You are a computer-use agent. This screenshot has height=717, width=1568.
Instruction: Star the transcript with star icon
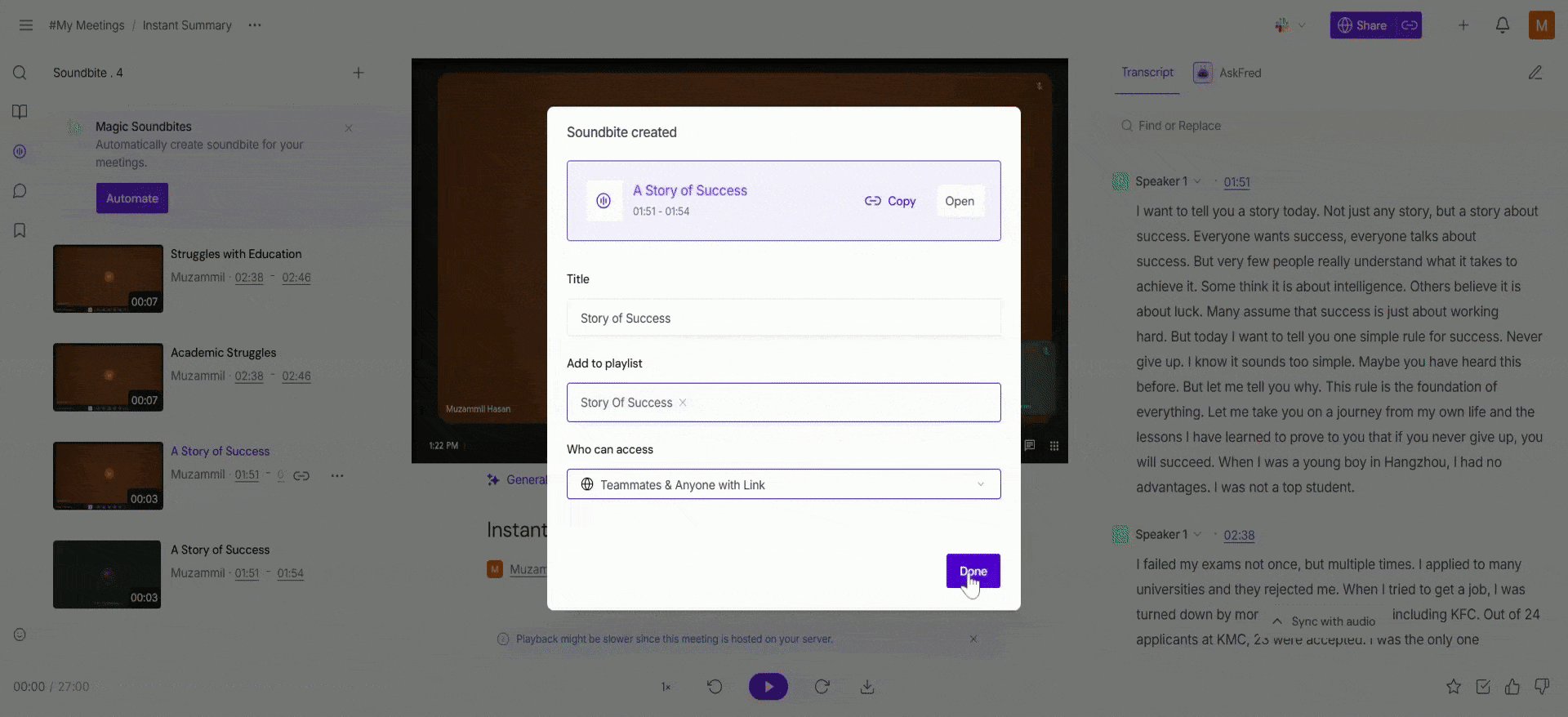coord(1454,687)
